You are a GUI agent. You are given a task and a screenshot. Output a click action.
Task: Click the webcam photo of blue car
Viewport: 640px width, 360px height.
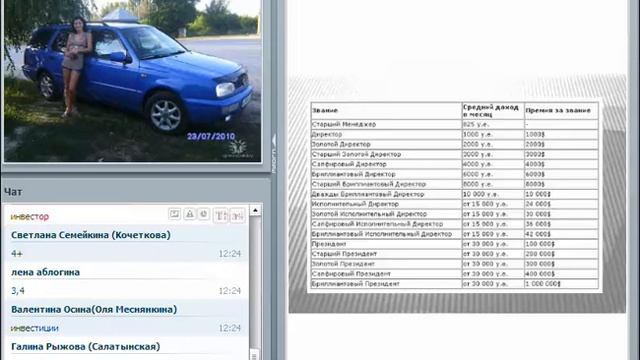click(x=132, y=80)
